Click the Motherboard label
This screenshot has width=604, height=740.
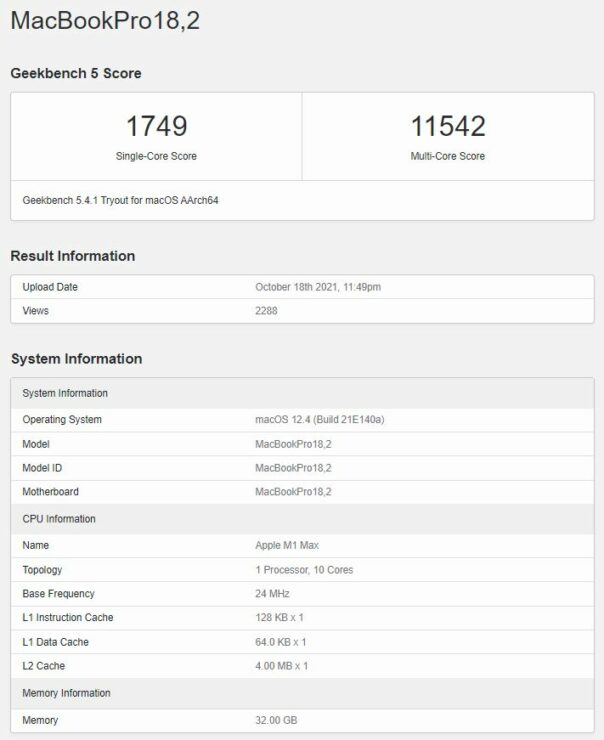click(50, 492)
